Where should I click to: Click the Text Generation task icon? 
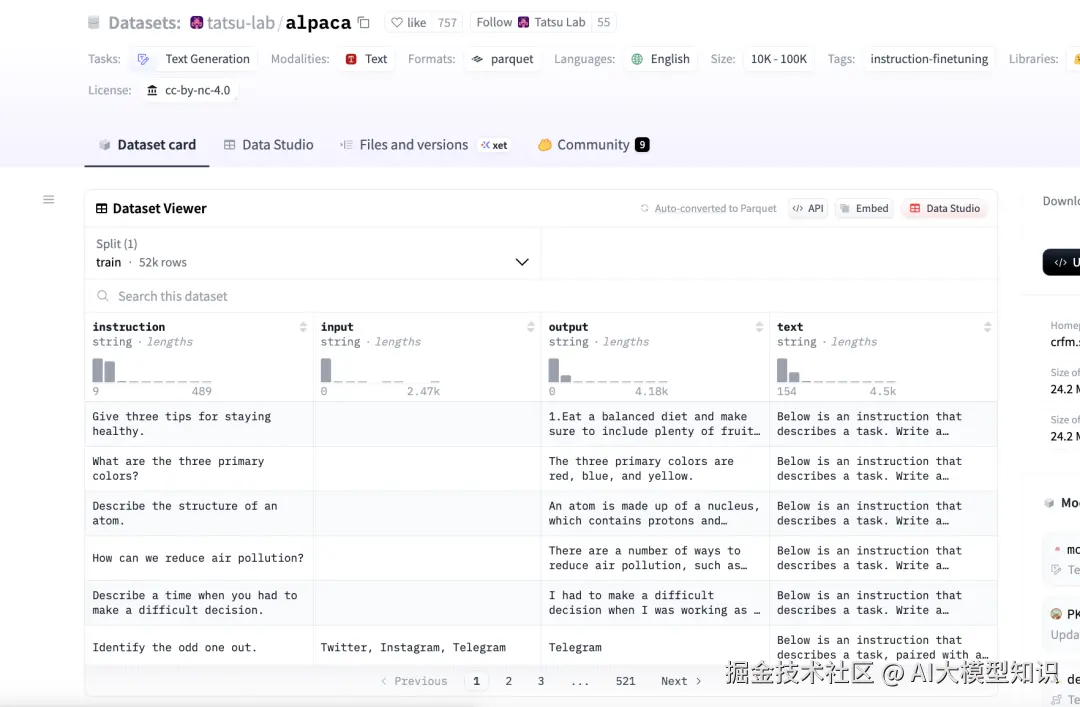click(x=143, y=59)
